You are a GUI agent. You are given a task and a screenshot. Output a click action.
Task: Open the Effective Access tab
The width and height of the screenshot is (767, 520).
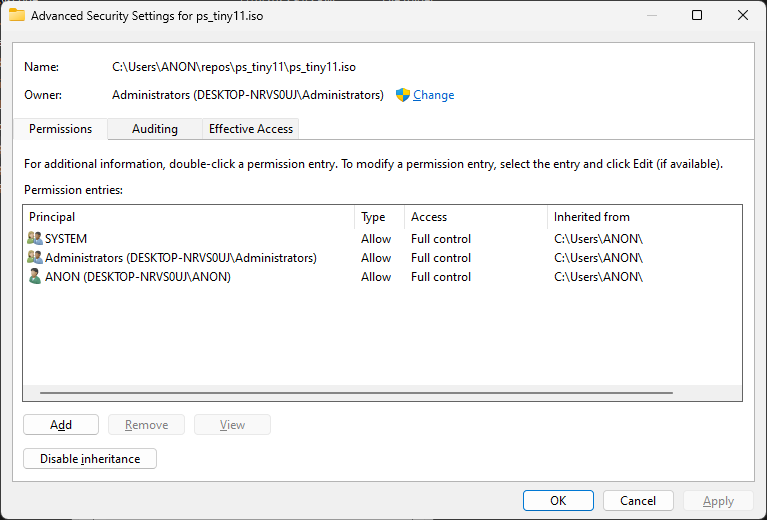(x=251, y=129)
